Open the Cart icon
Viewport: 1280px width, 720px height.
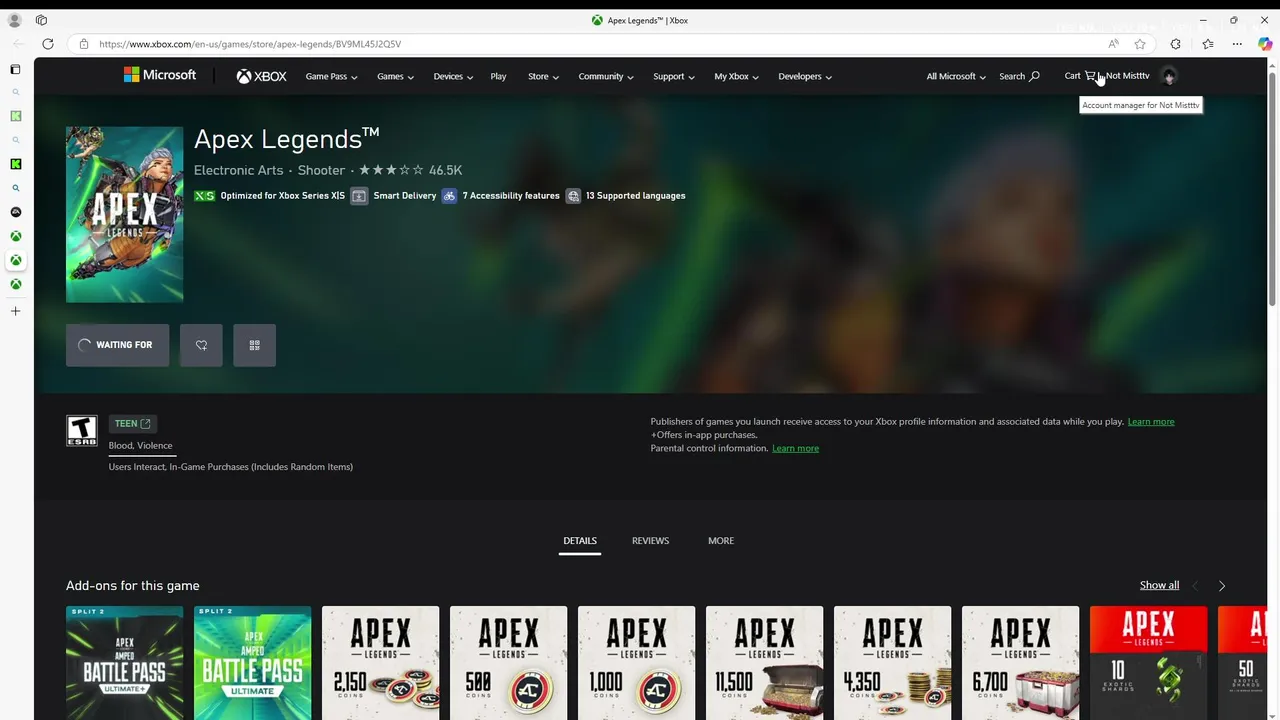(x=1090, y=76)
